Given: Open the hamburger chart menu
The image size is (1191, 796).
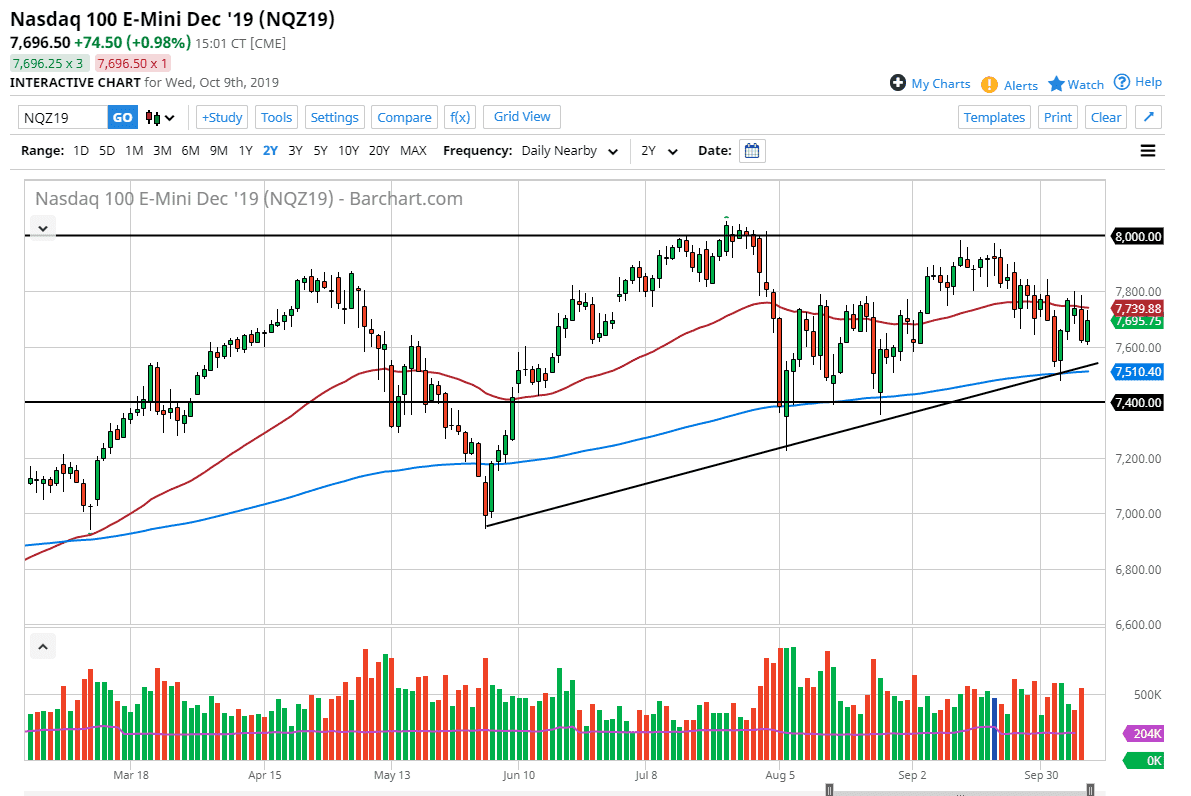Looking at the screenshot, I should tap(1148, 150).
